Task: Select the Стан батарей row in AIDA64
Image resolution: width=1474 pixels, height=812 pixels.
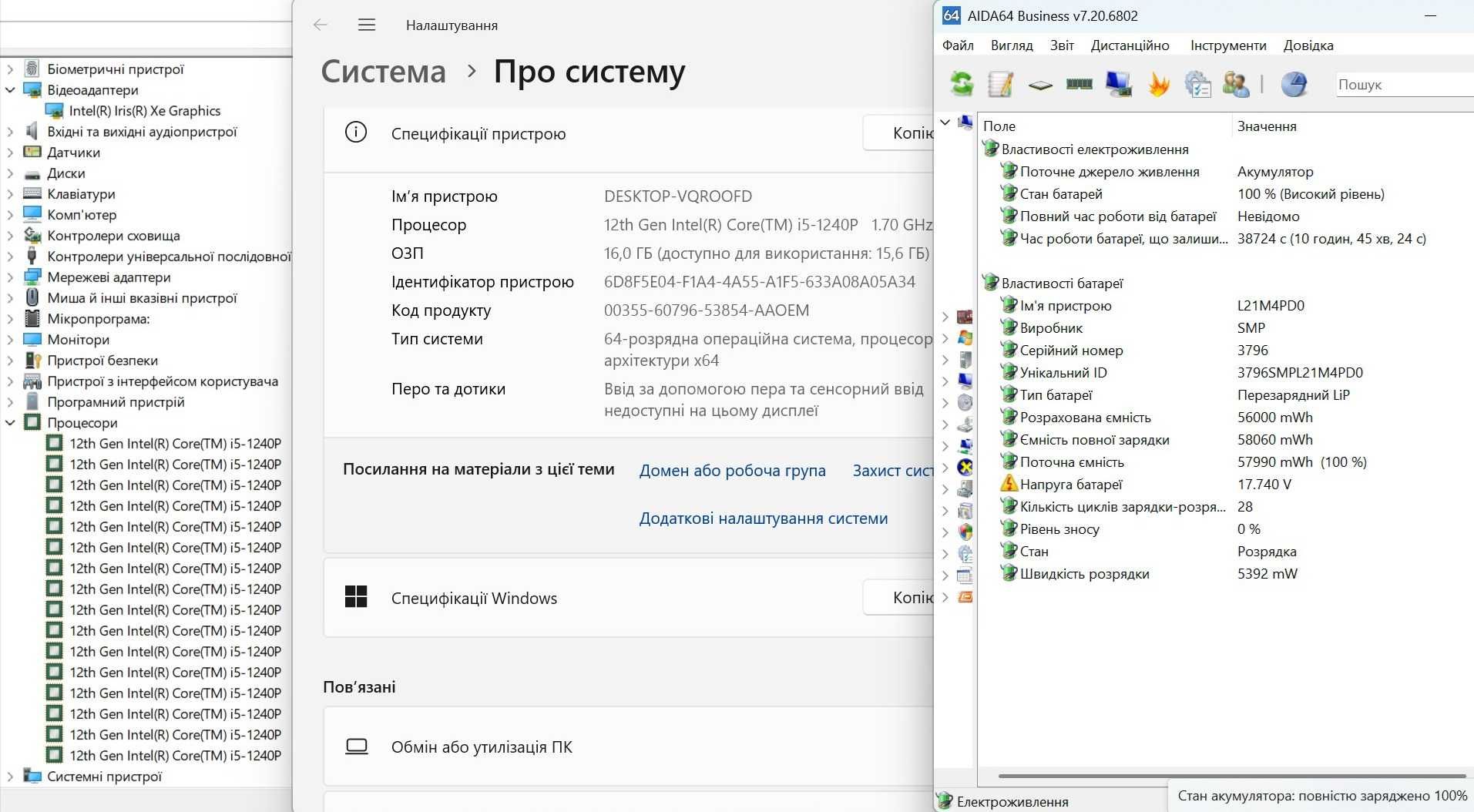Action: click(1225, 193)
